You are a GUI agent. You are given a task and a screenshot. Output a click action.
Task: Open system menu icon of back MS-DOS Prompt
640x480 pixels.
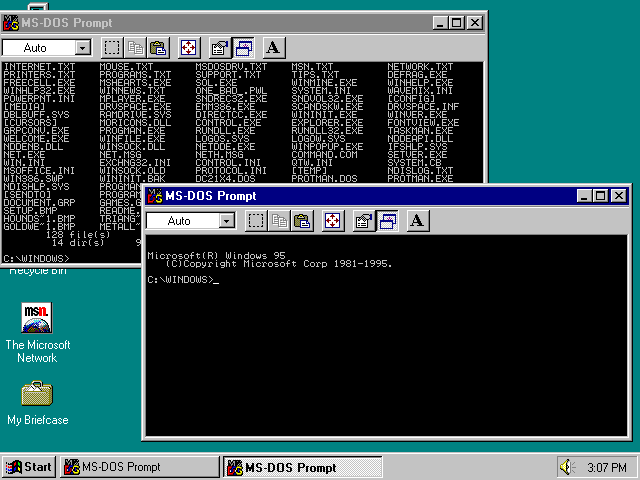click(x=11, y=23)
